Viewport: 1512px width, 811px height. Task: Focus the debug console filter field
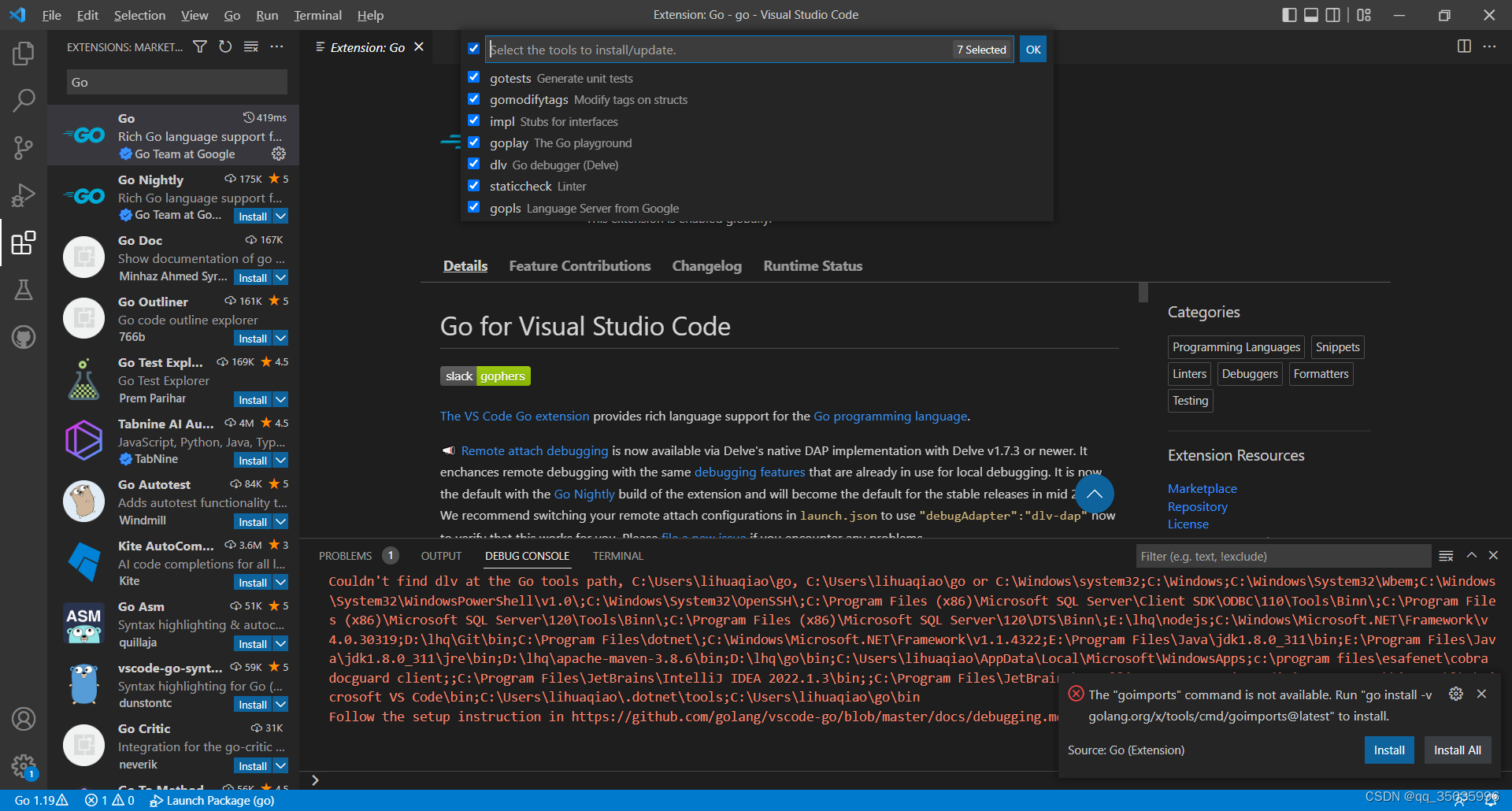[x=1283, y=556]
